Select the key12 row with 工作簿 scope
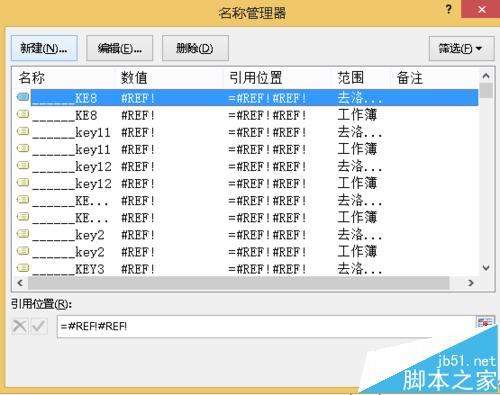This screenshot has width=500, height=395. point(247,183)
